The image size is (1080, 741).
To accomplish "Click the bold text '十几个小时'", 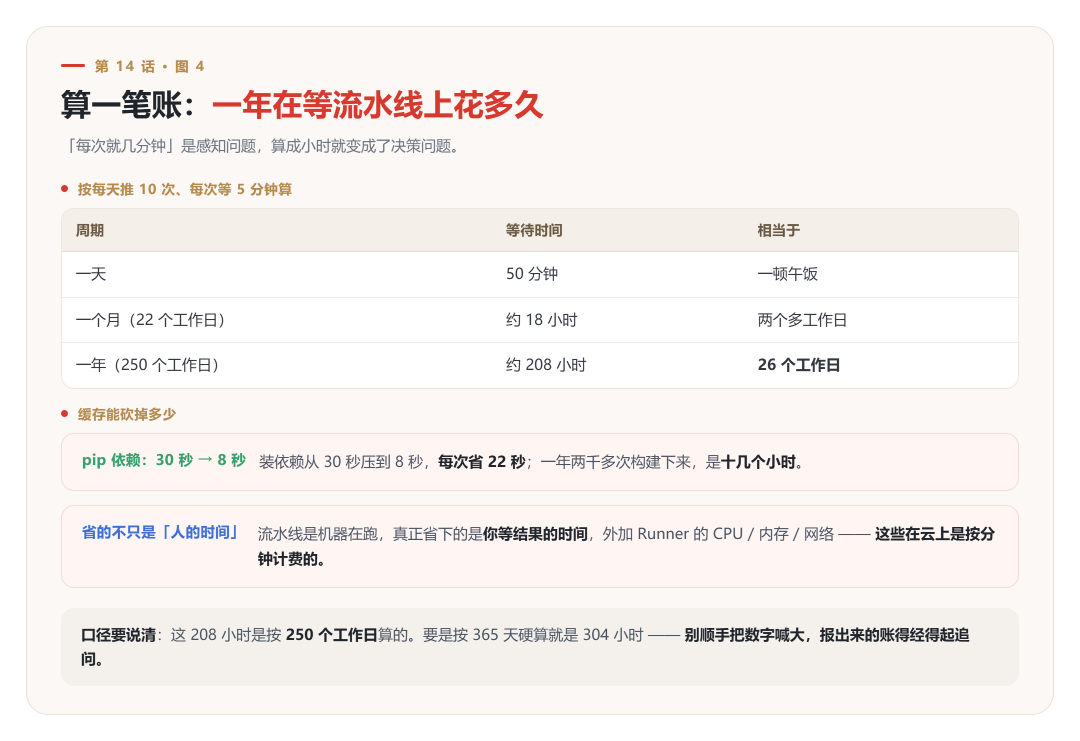I will tap(758, 462).
